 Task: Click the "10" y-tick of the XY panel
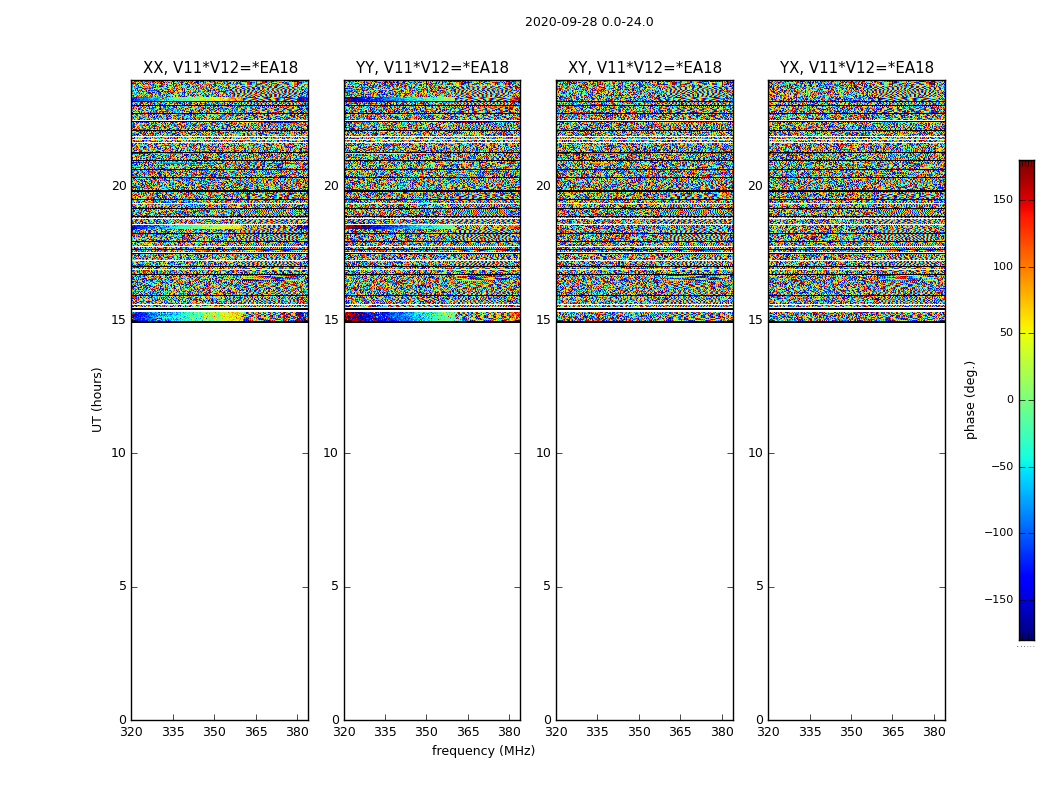543,453
